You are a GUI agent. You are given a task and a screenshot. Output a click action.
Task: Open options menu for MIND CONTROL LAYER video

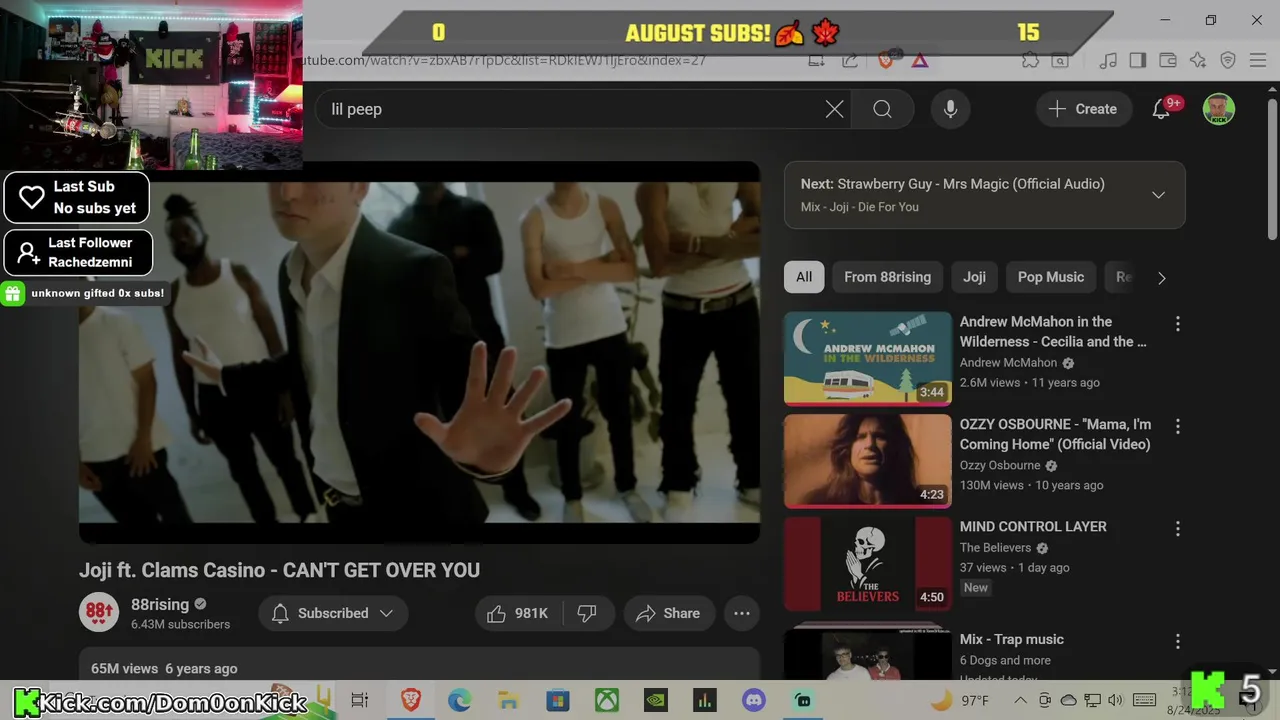click(x=1177, y=529)
